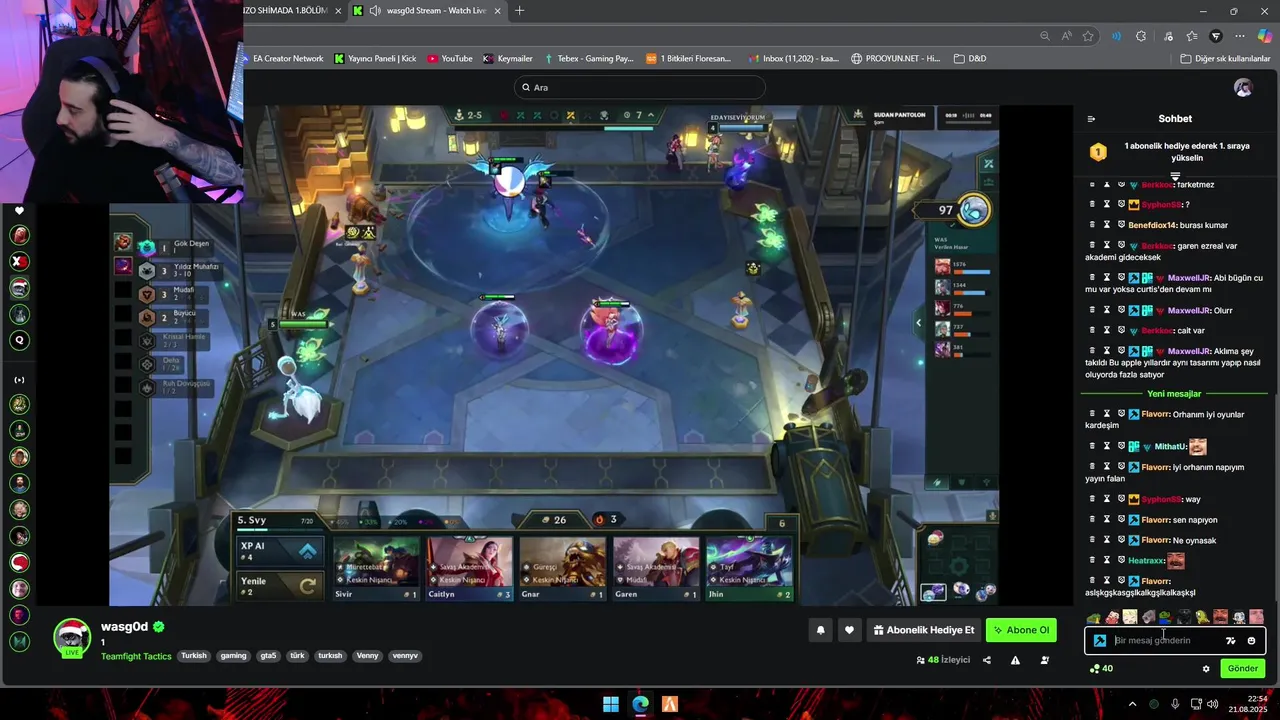Close the wasg0d Stream tab

coord(498,11)
